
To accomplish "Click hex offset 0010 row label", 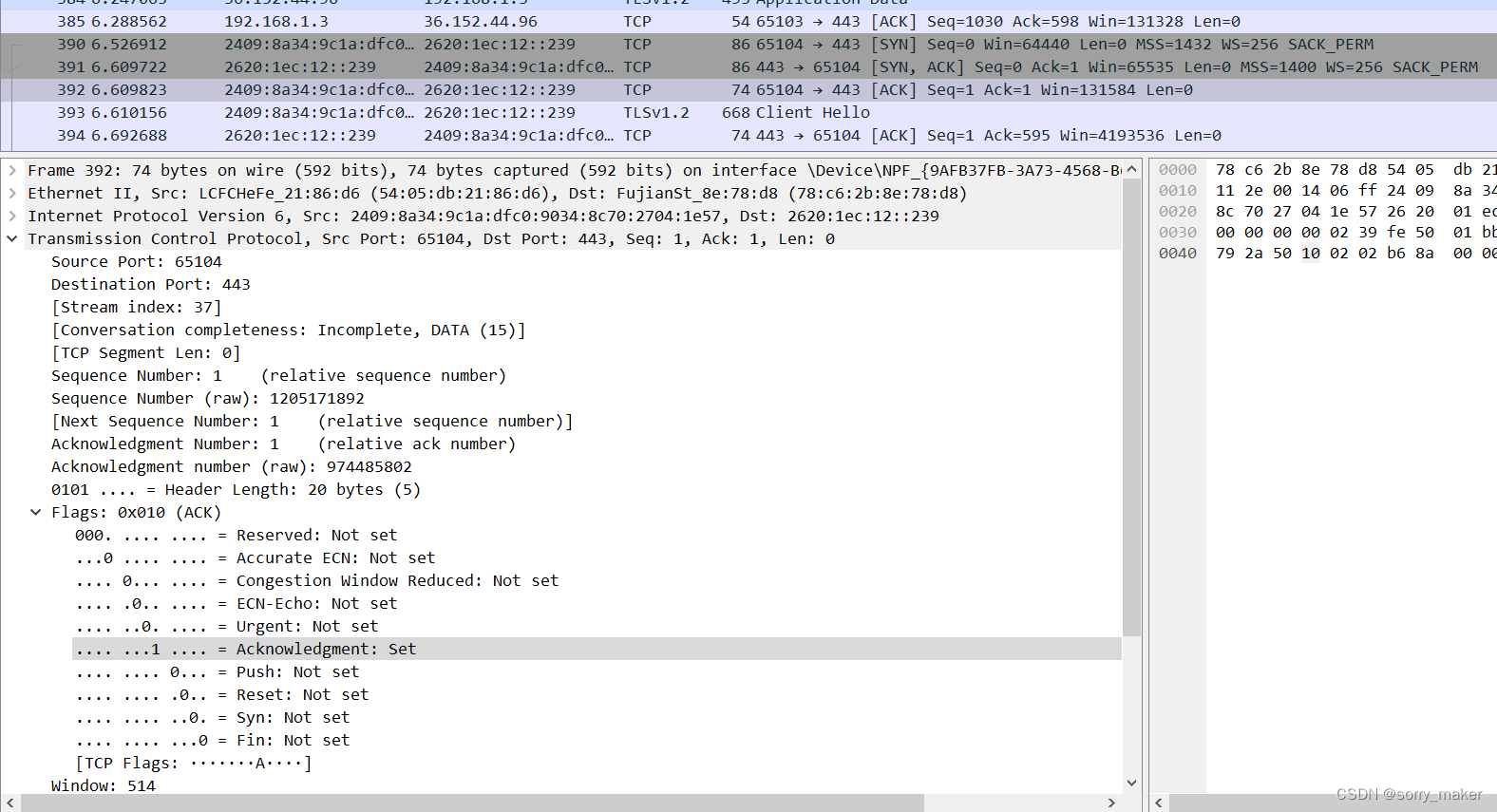I will click(x=1178, y=191).
